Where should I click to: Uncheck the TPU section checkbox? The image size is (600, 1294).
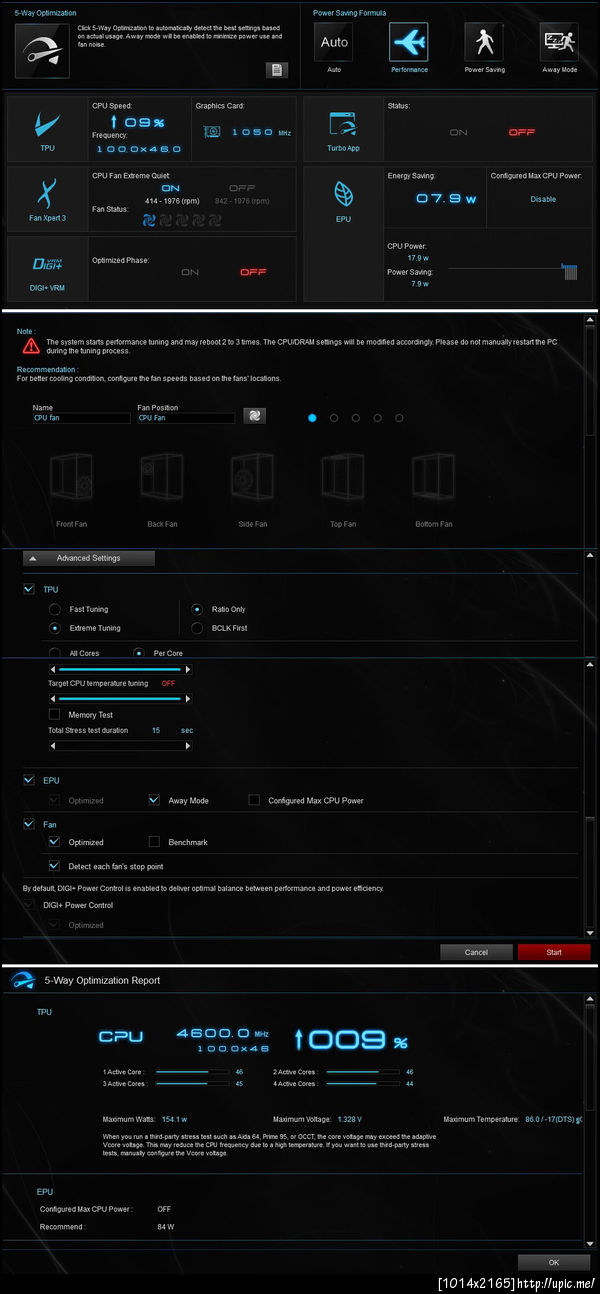(x=29, y=589)
